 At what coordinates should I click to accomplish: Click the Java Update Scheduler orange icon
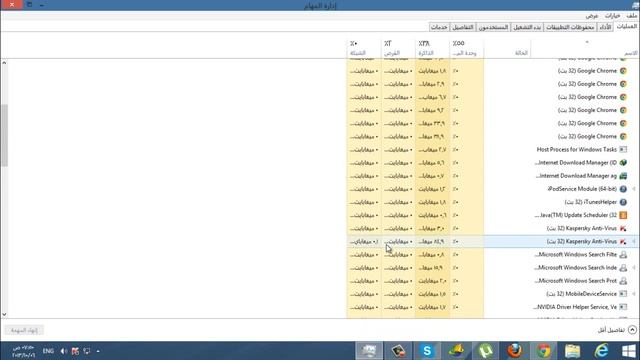[x=623, y=215]
